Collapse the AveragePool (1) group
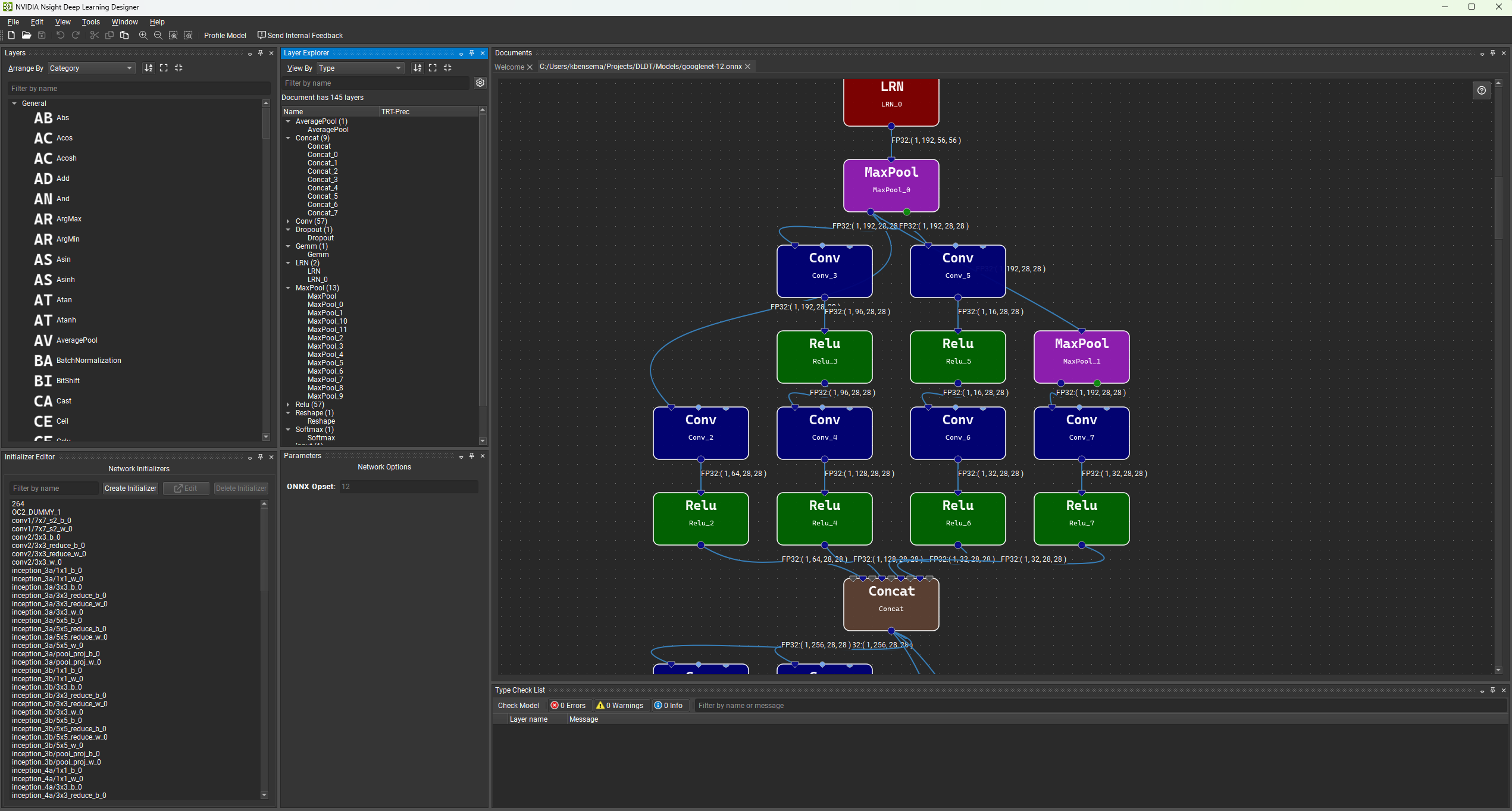Viewport: 1512px width, 811px height. pos(288,121)
